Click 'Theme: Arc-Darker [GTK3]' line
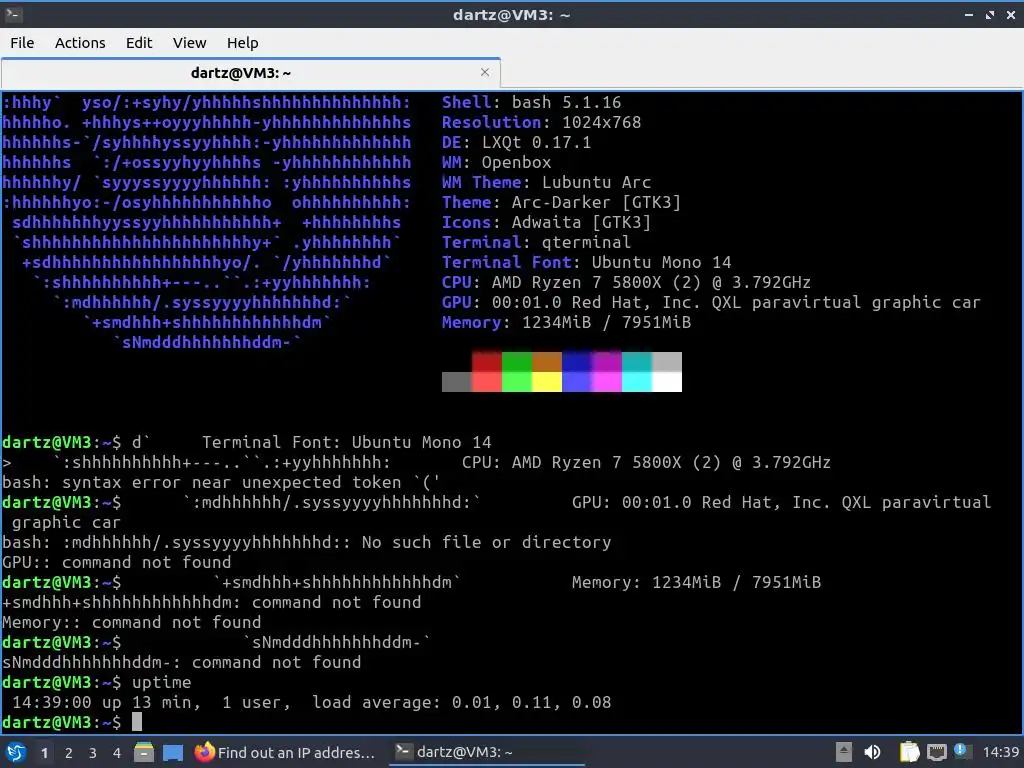Viewport: 1024px width, 768px height. coord(562,202)
